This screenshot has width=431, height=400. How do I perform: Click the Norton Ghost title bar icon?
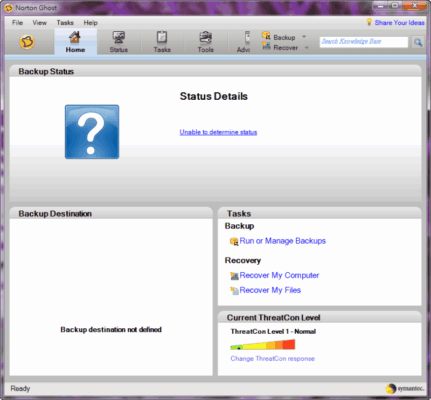[9, 8]
